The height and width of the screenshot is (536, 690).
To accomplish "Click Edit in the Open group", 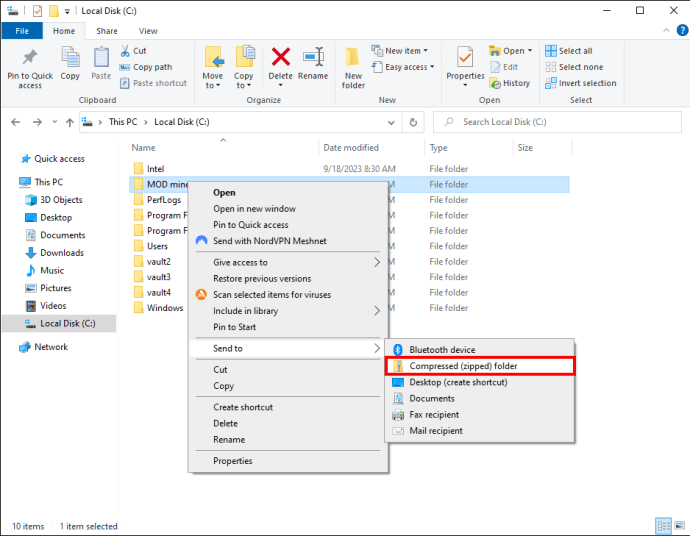I will (x=504, y=67).
